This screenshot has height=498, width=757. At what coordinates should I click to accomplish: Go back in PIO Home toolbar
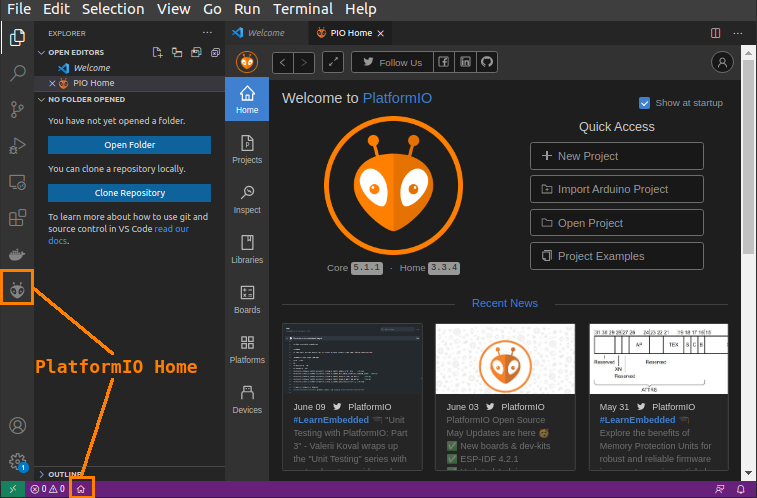click(x=283, y=63)
